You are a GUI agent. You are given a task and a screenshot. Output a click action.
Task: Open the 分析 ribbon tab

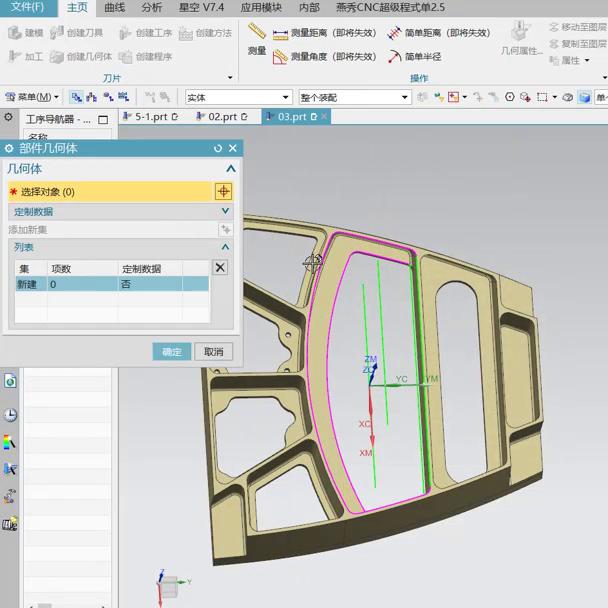(x=151, y=7)
